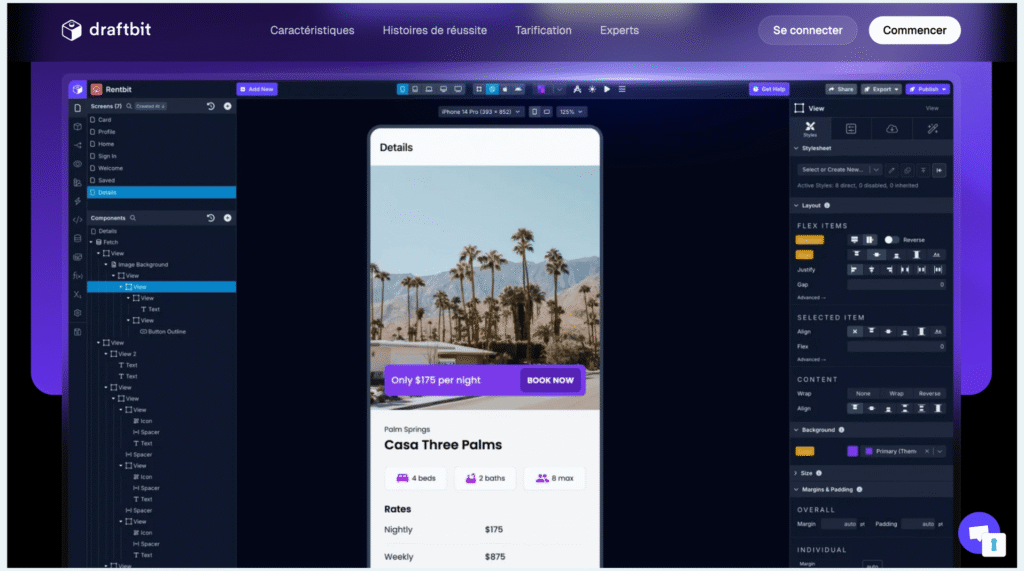Switch to the Styles tab
Screen dimensions: 1024x571
(810, 128)
